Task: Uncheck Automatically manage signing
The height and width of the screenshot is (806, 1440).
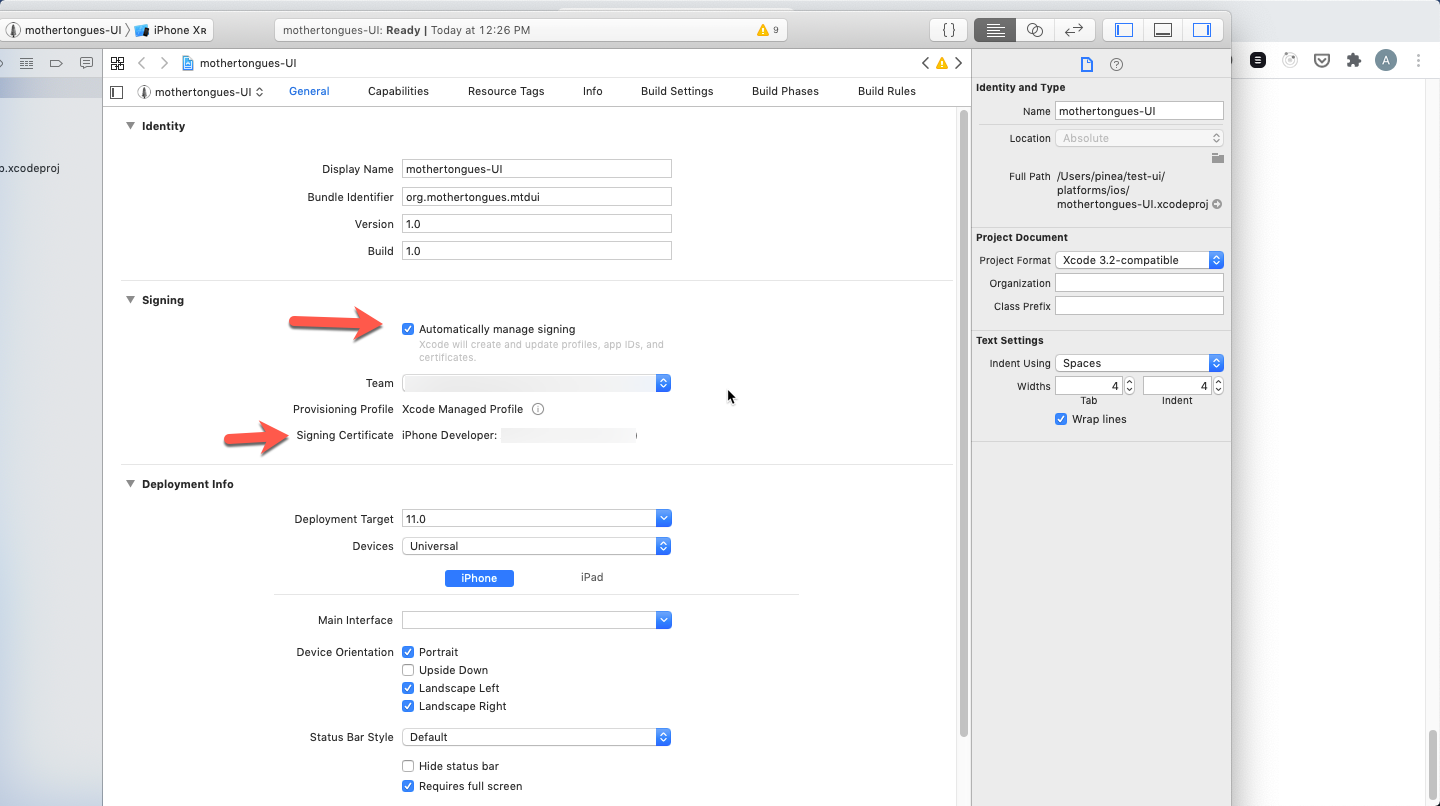Action: (408, 329)
